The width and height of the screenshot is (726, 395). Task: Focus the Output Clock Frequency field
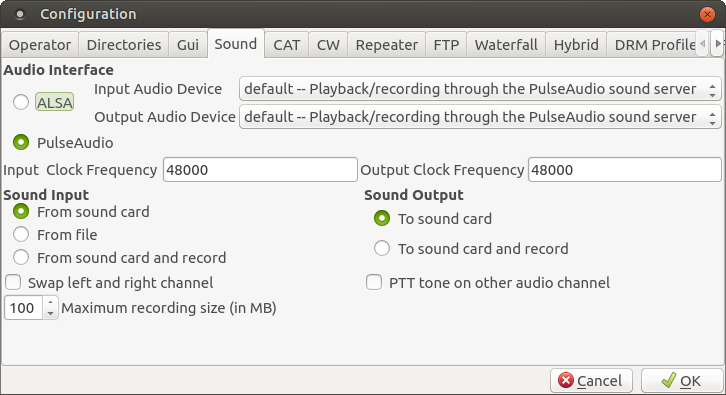625,170
